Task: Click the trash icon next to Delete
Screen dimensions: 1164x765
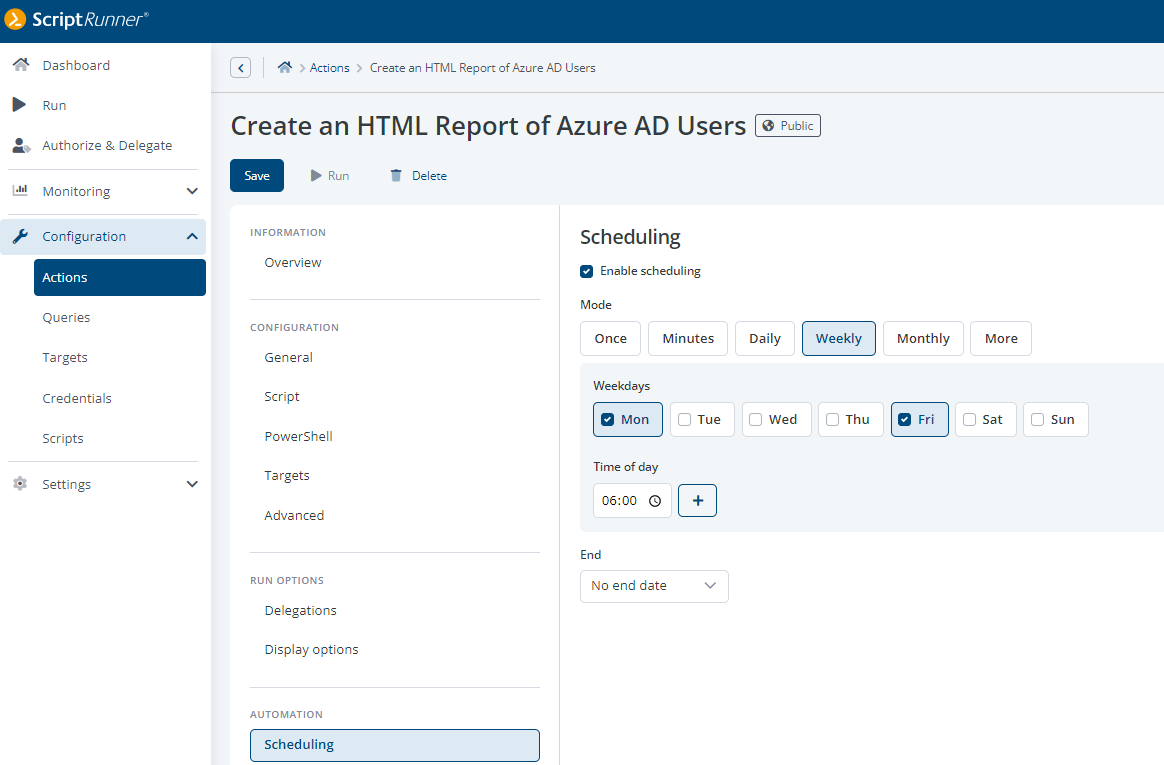Action: (396, 176)
